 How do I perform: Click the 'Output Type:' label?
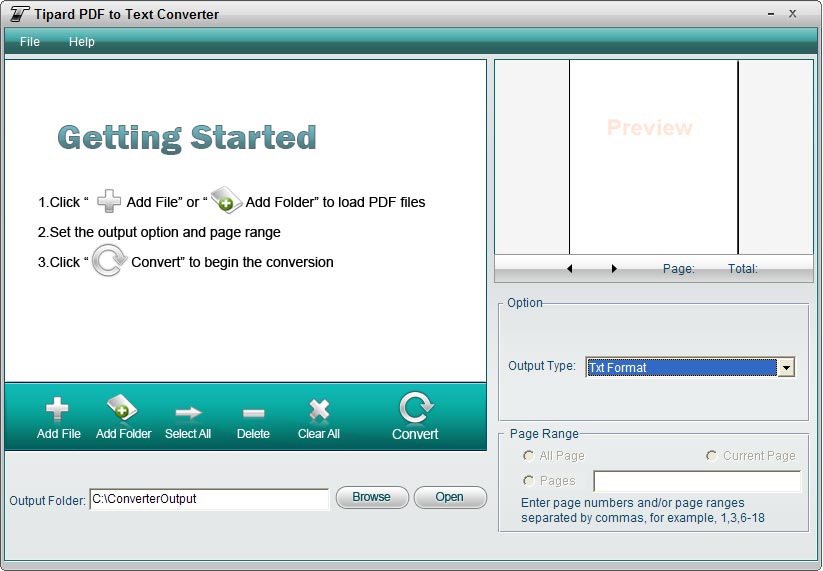click(x=542, y=366)
